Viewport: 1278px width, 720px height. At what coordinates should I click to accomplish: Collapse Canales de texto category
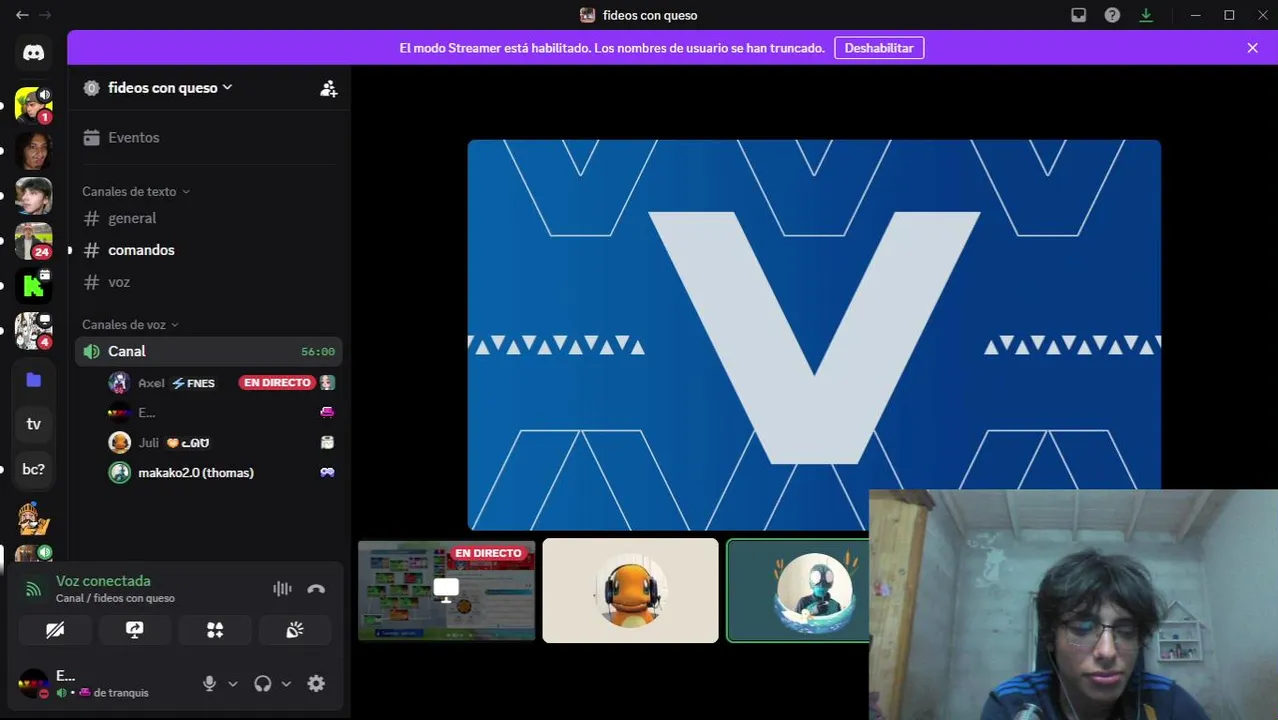click(135, 191)
